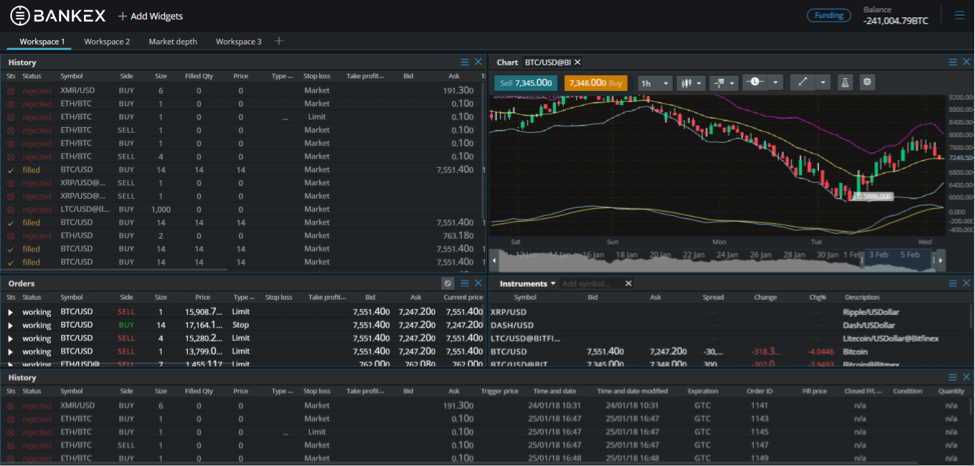This screenshot has height=466, width=975.
Task: Click the 7,348.00 Buy button
Action: coord(596,83)
